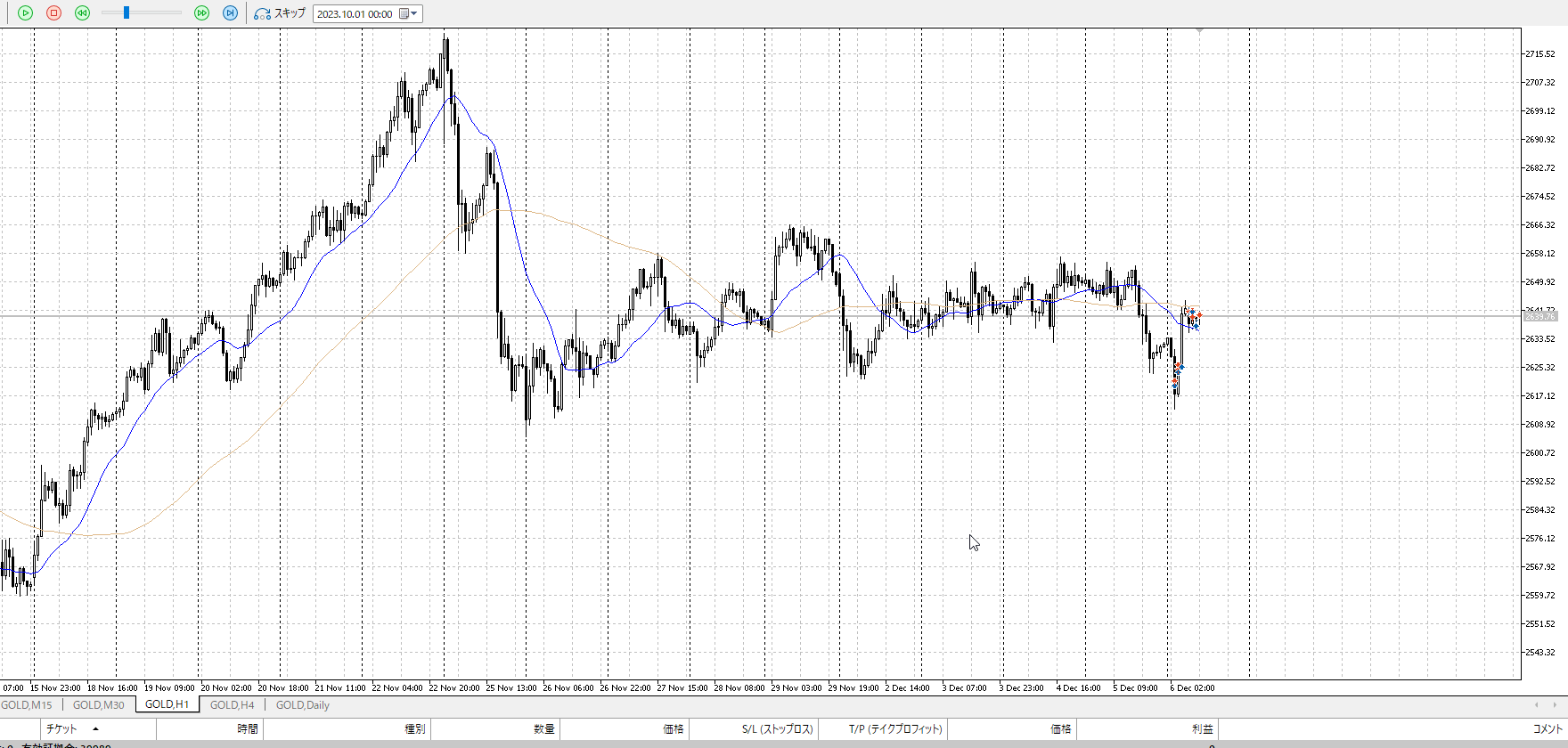Adjust the playback speed slider handle
Viewport: 1568px width, 748px height.
click(127, 13)
